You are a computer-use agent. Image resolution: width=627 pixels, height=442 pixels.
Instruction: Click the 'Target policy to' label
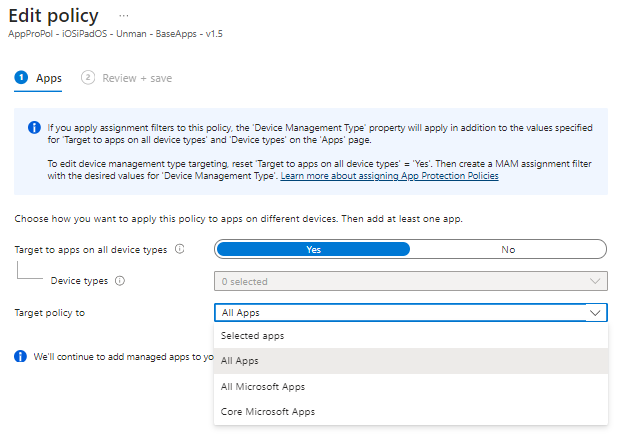(50, 313)
